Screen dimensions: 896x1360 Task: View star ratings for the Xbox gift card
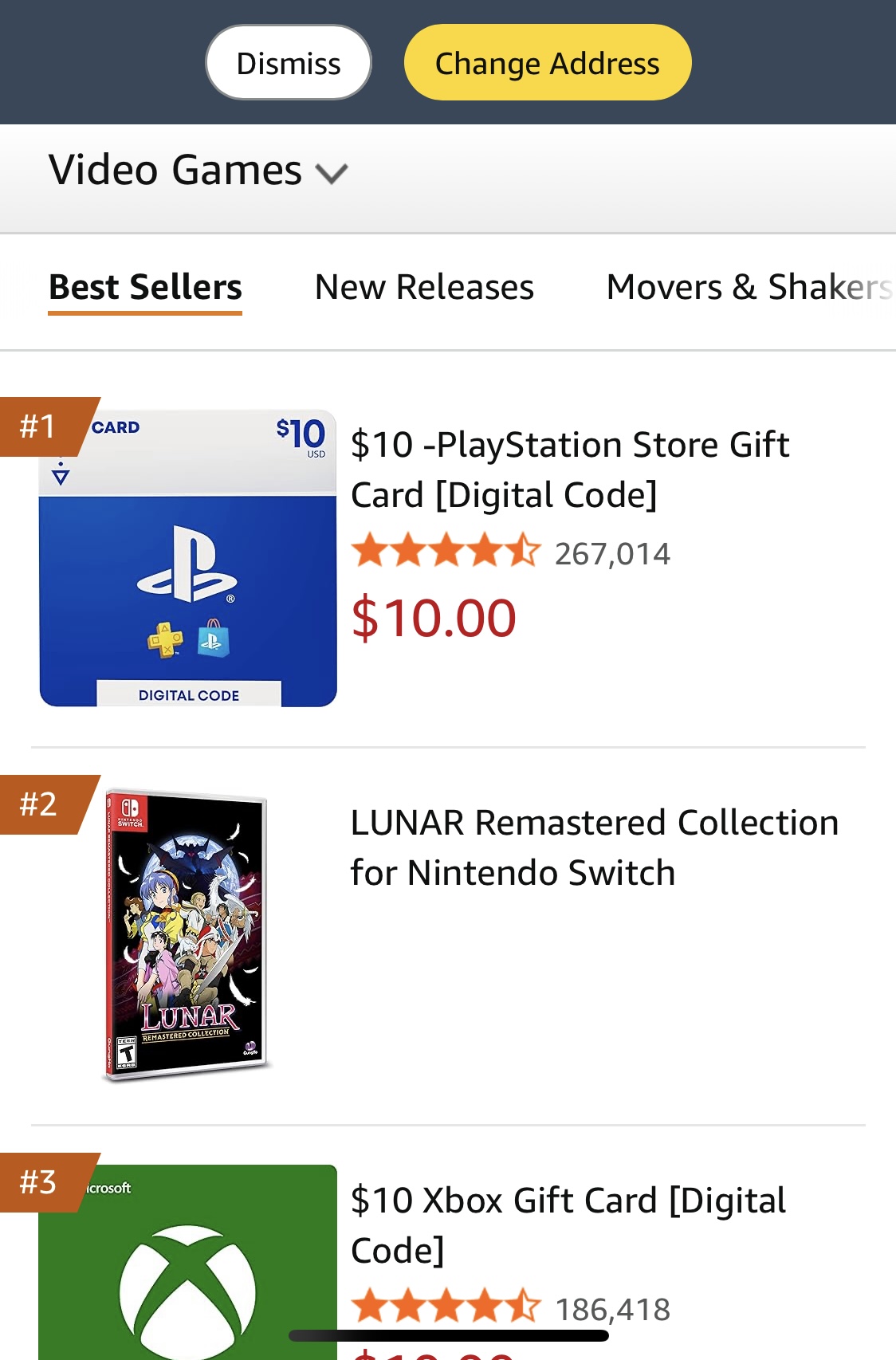(x=446, y=1307)
